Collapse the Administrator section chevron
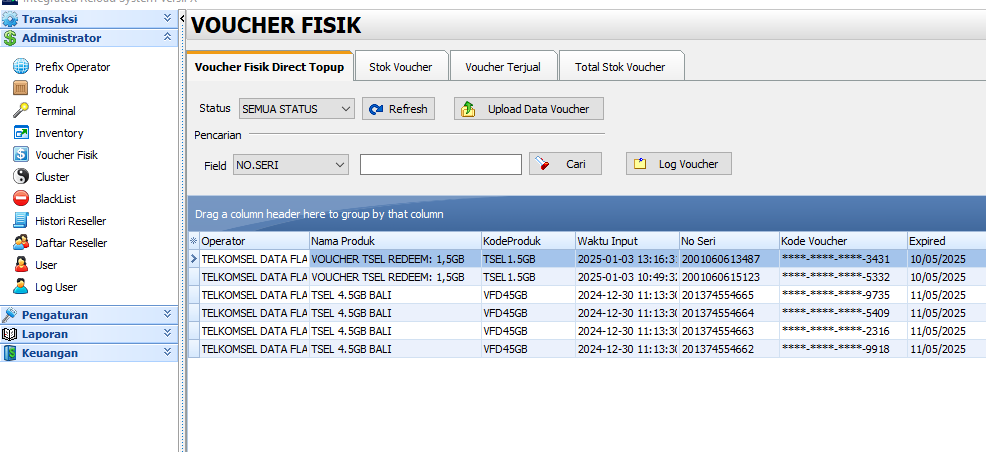This screenshot has width=986, height=452. [x=167, y=38]
